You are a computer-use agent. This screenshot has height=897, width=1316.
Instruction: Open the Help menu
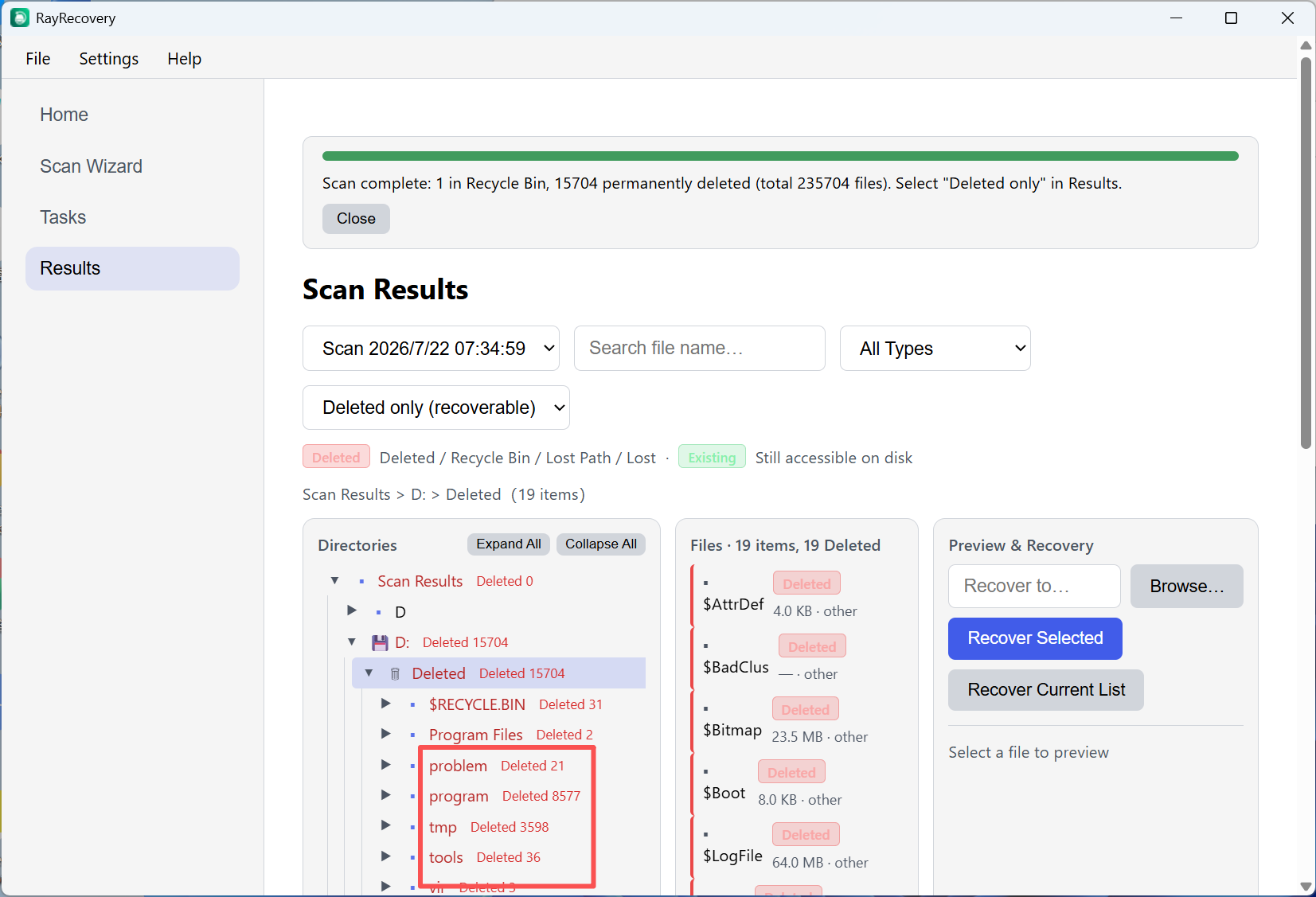(x=184, y=59)
